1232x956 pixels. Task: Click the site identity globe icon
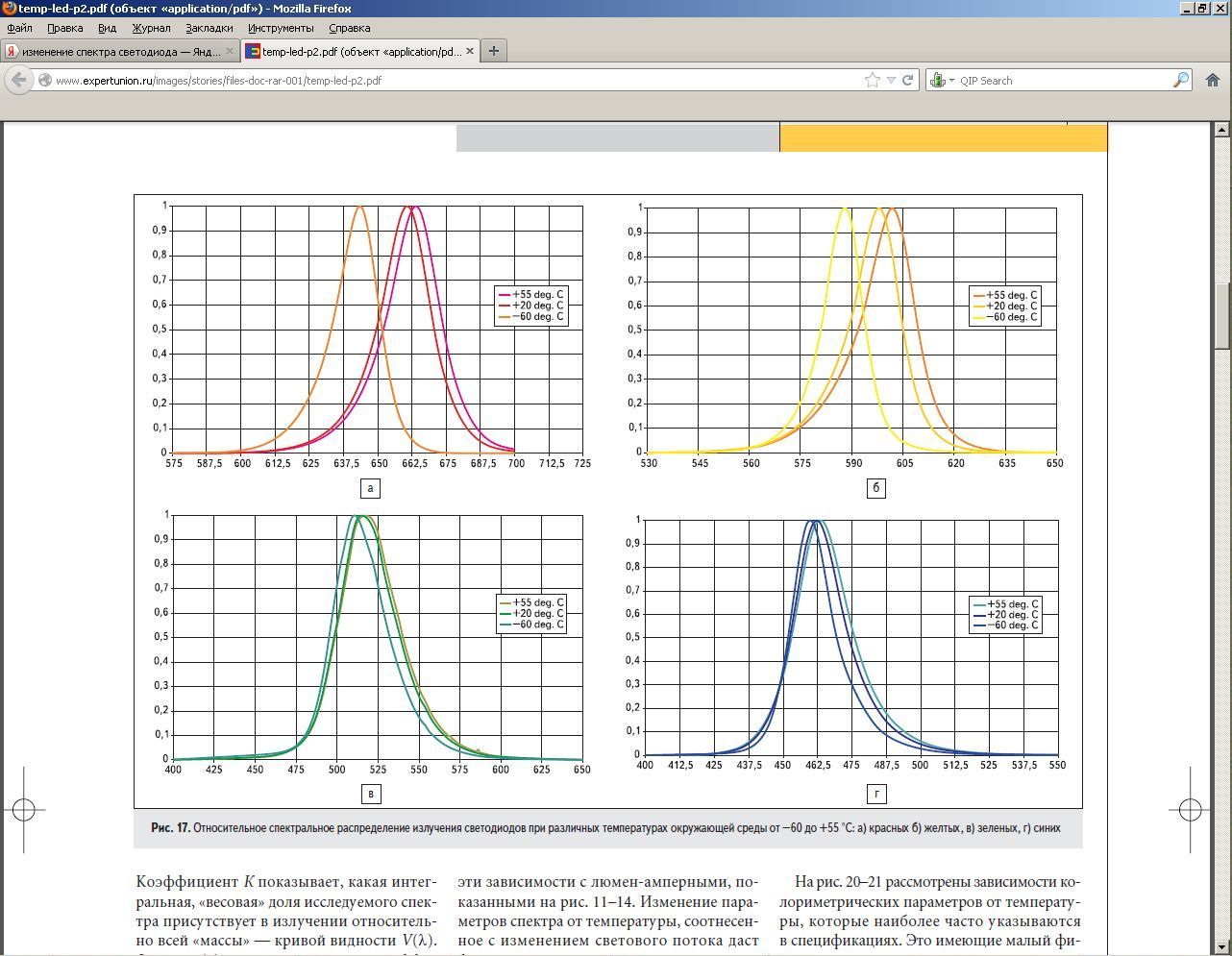(45, 81)
